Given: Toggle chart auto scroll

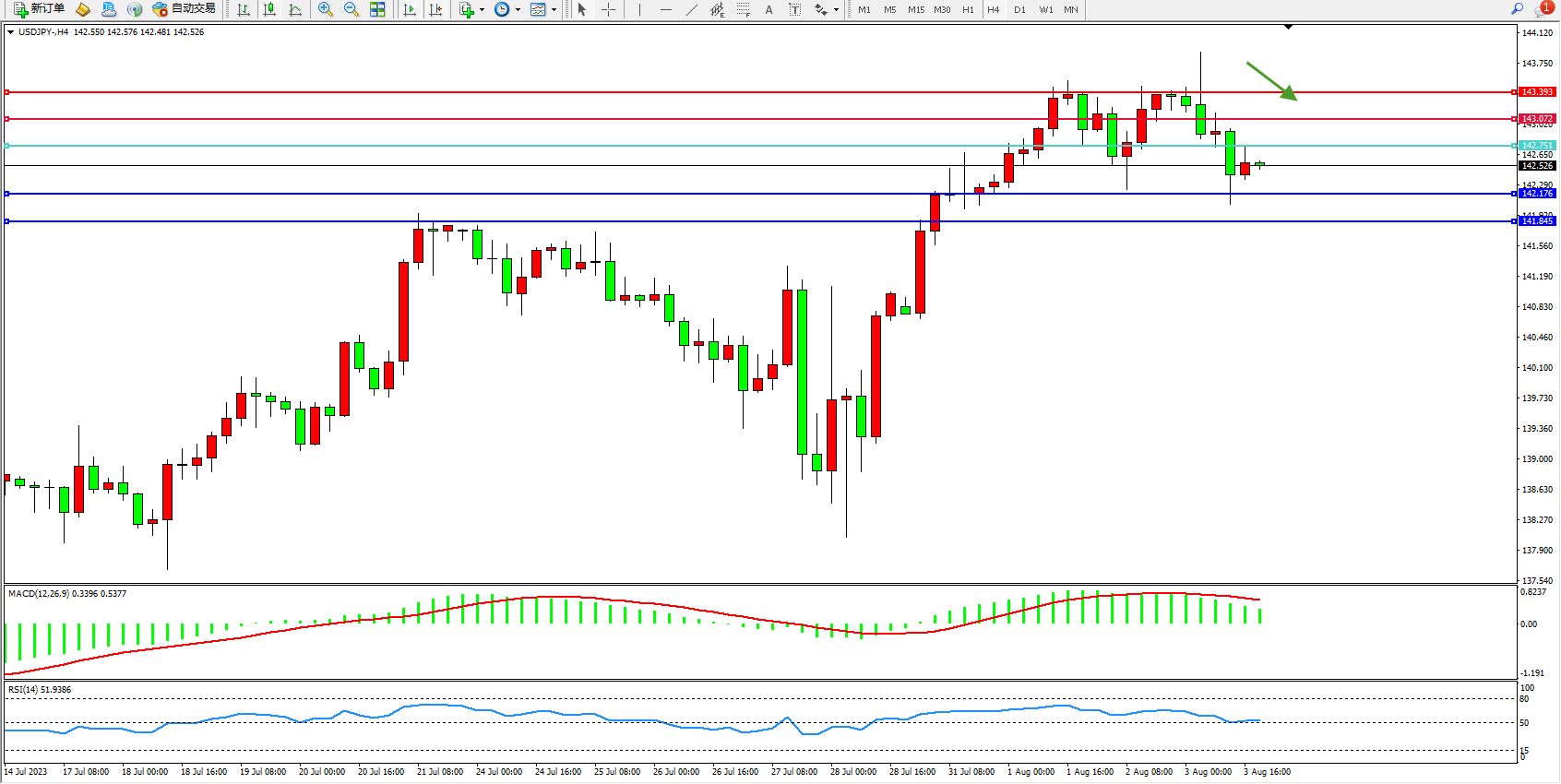Looking at the screenshot, I should pyautogui.click(x=410, y=9).
